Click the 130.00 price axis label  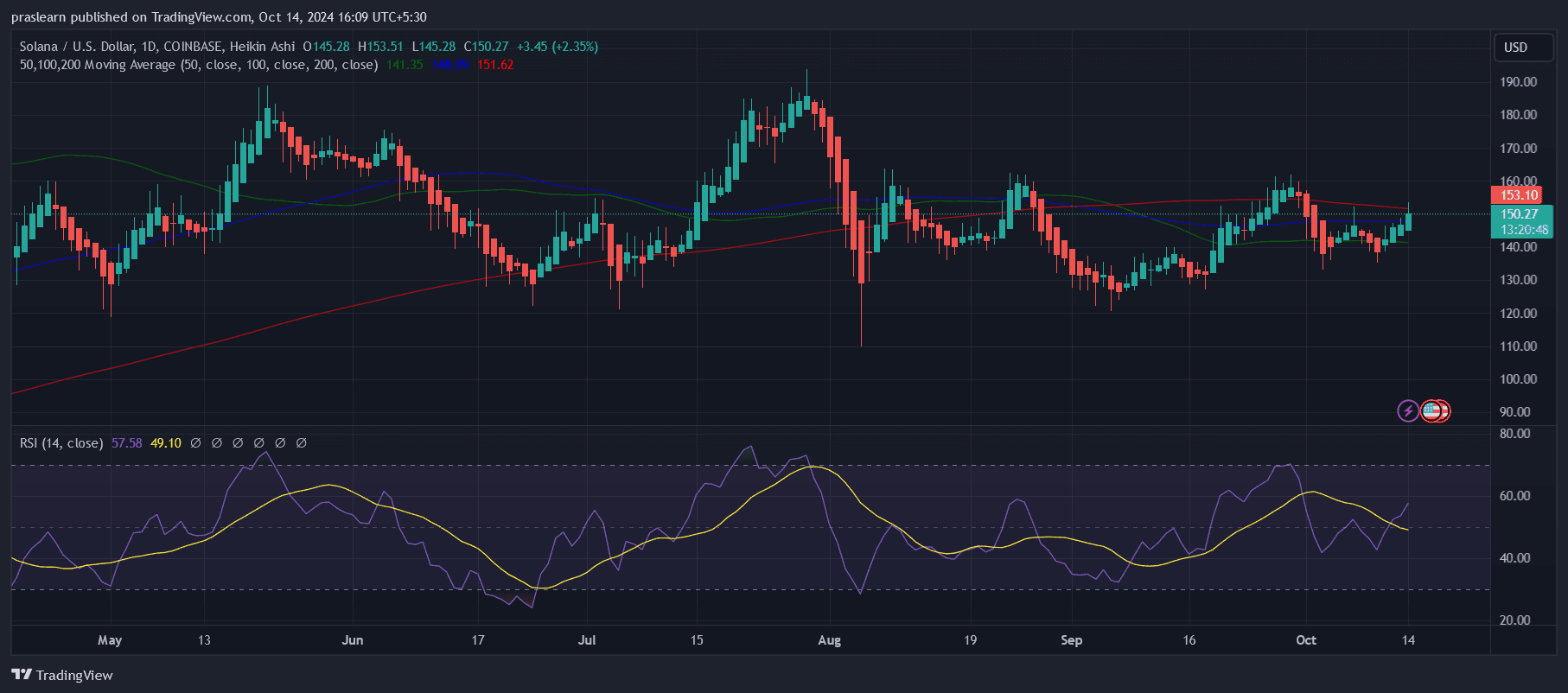pyautogui.click(x=1519, y=280)
